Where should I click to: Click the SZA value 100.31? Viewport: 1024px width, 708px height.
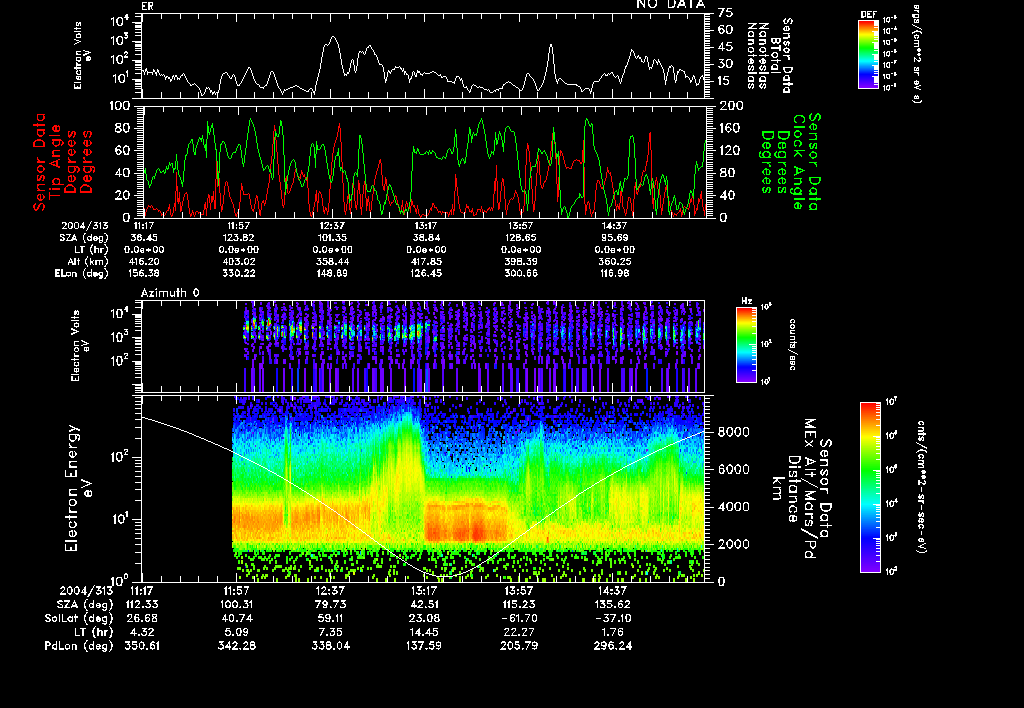[x=236, y=605]
